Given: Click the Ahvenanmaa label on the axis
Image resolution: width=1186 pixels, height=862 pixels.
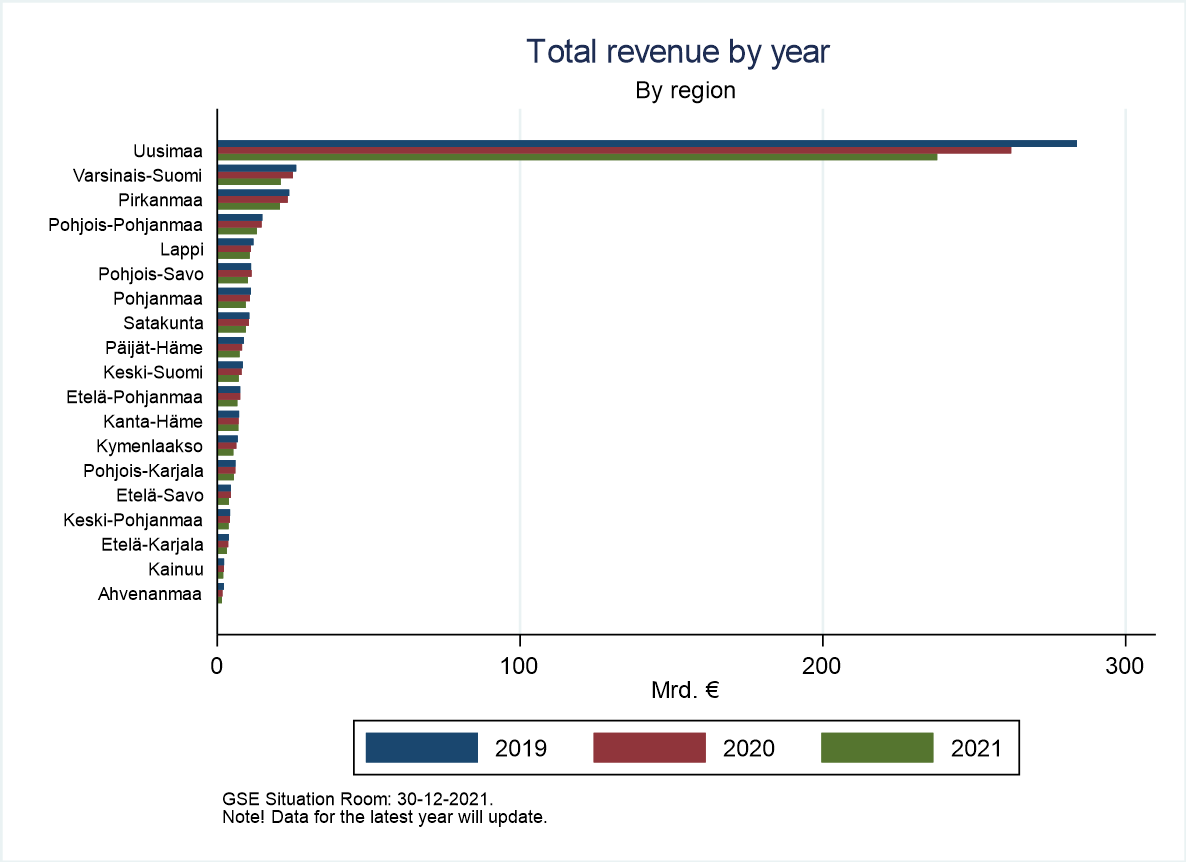Looking at the screenshot, I should 150,594.
